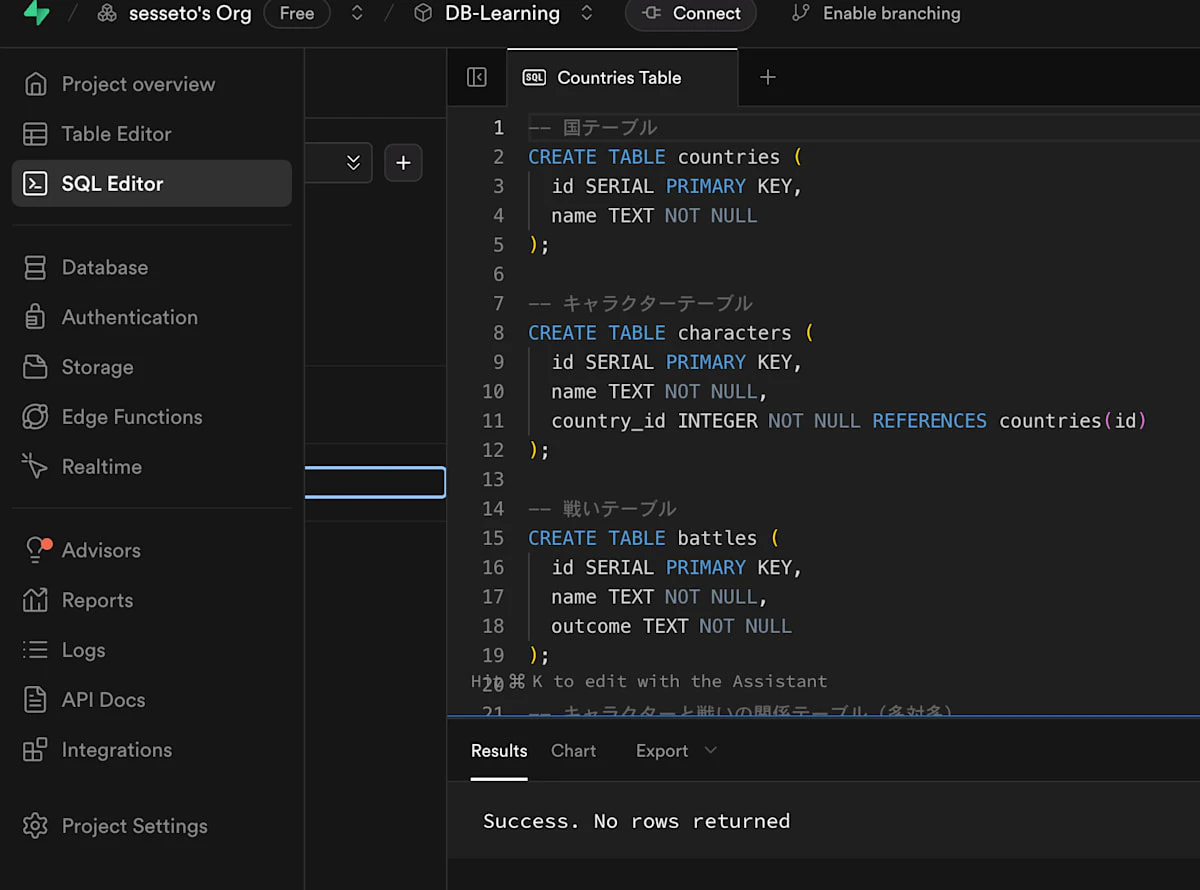Click Enable branching
Image resolution: width=1200 pixels, height=890 pixels.
coord(876,14)
